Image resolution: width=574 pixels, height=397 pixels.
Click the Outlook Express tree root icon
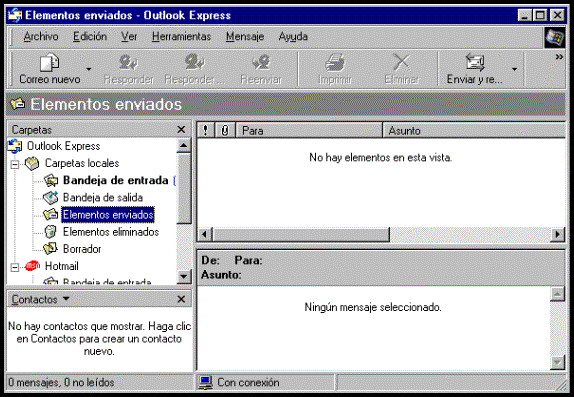click(15, 146)
